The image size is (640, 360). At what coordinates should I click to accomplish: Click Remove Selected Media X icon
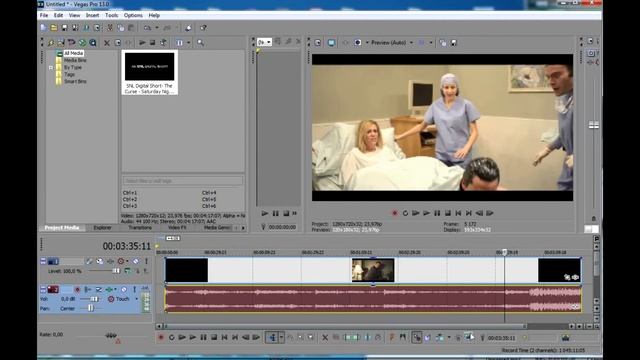click(107, 42)
